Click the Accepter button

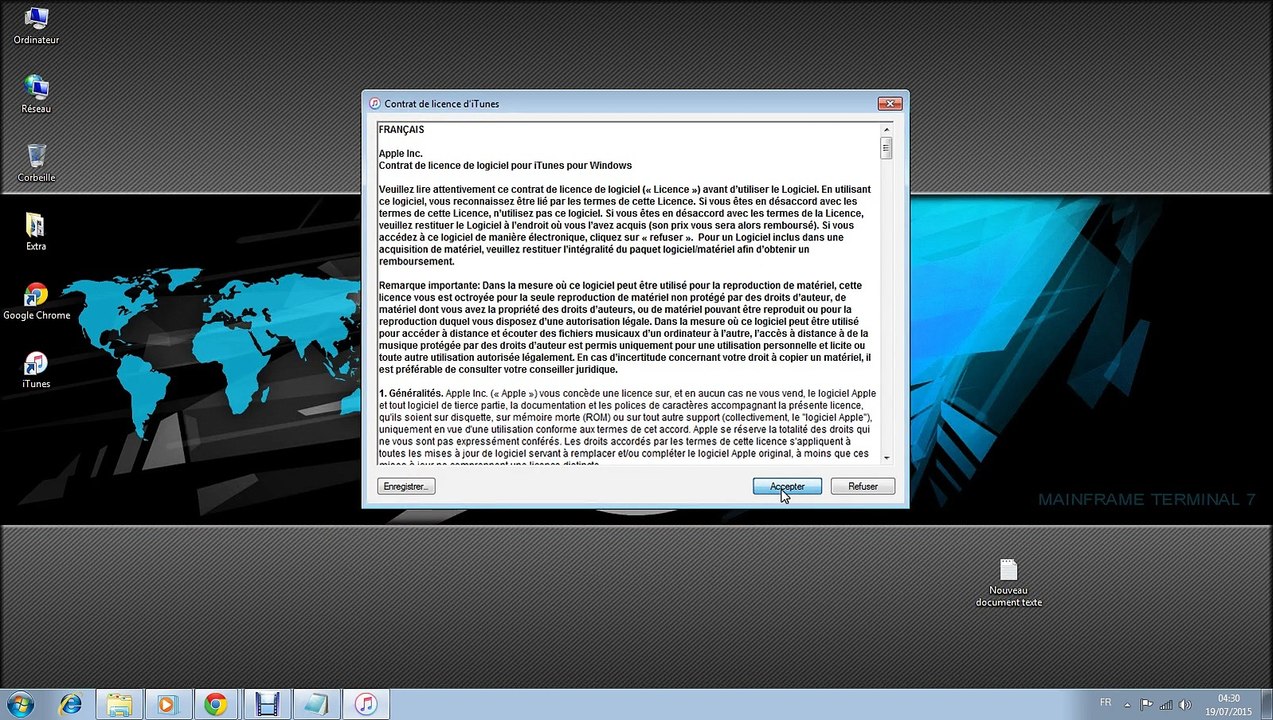(787, 486)
